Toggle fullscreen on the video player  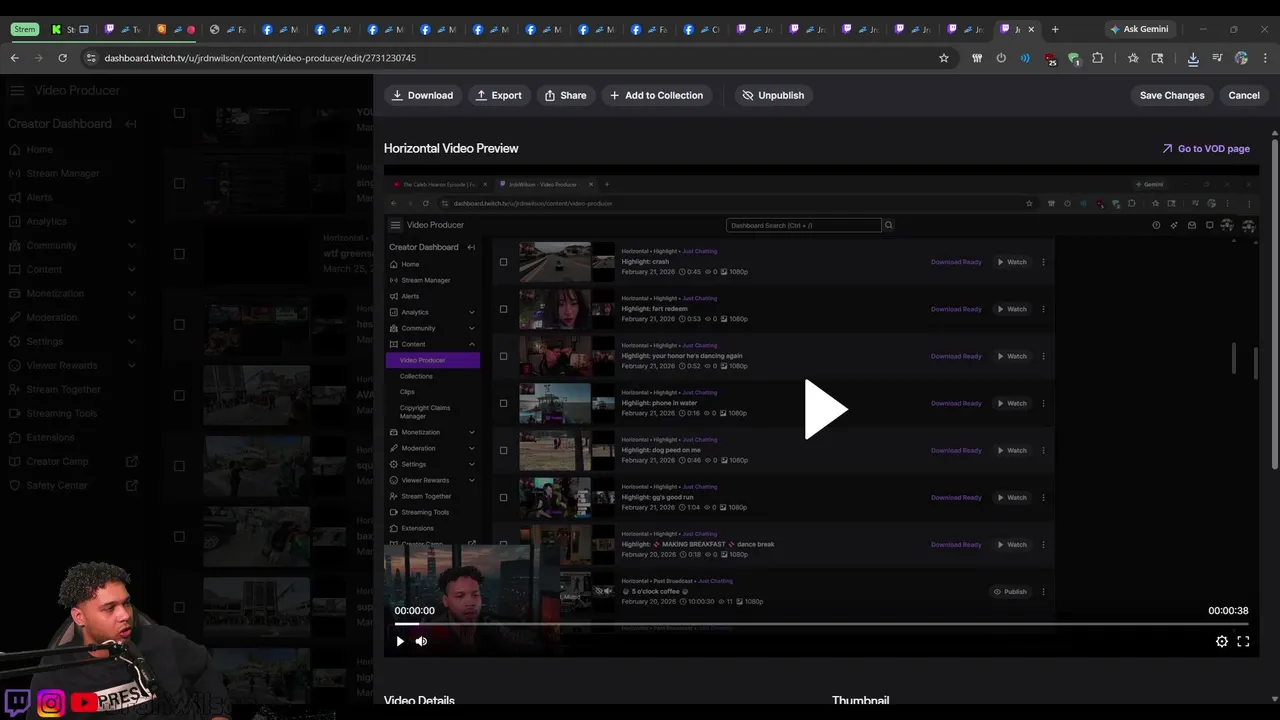pyautogui.click(x=1243, y=641)
